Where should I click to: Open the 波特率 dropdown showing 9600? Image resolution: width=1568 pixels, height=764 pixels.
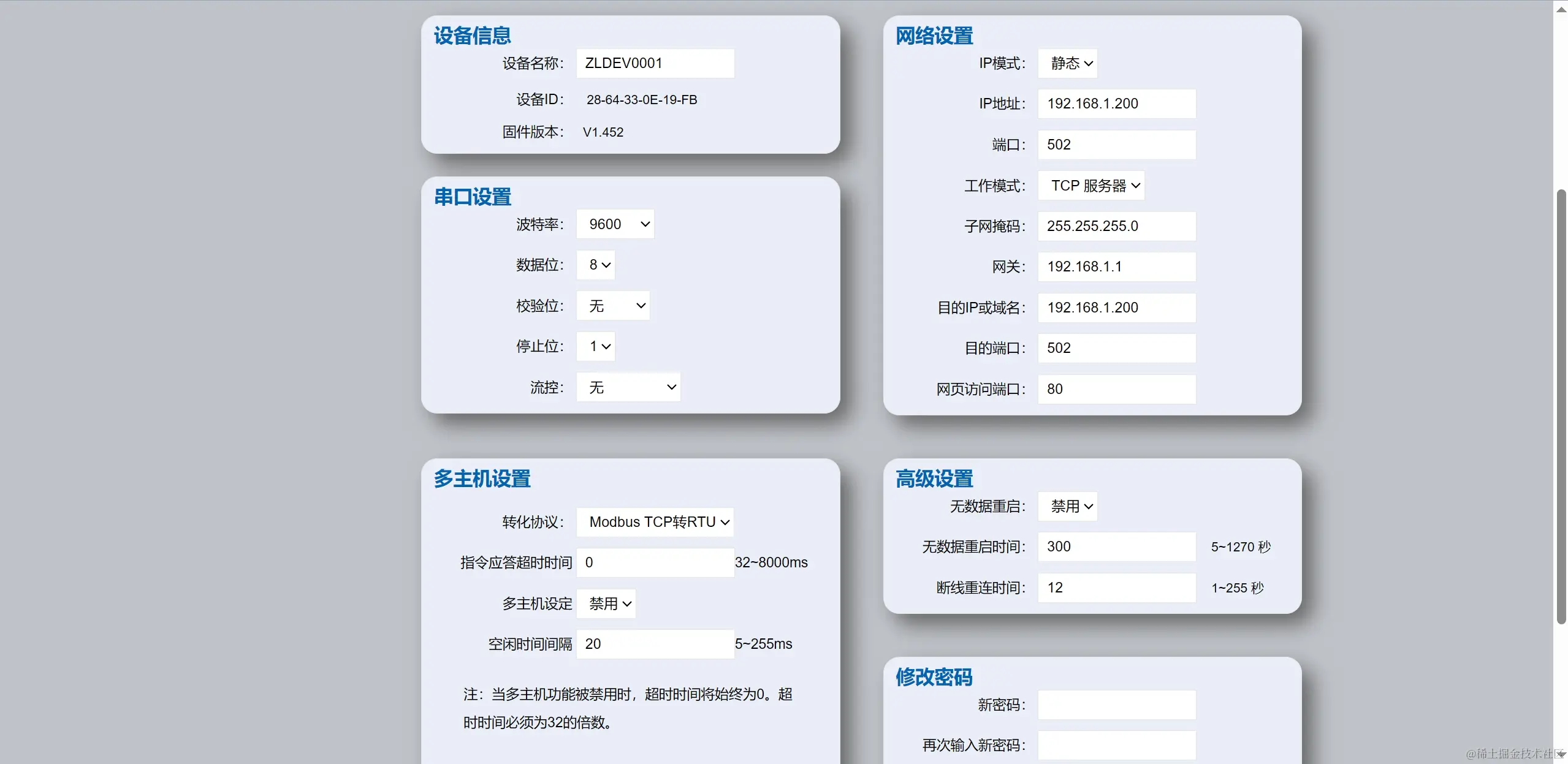[x=615, y=224]
